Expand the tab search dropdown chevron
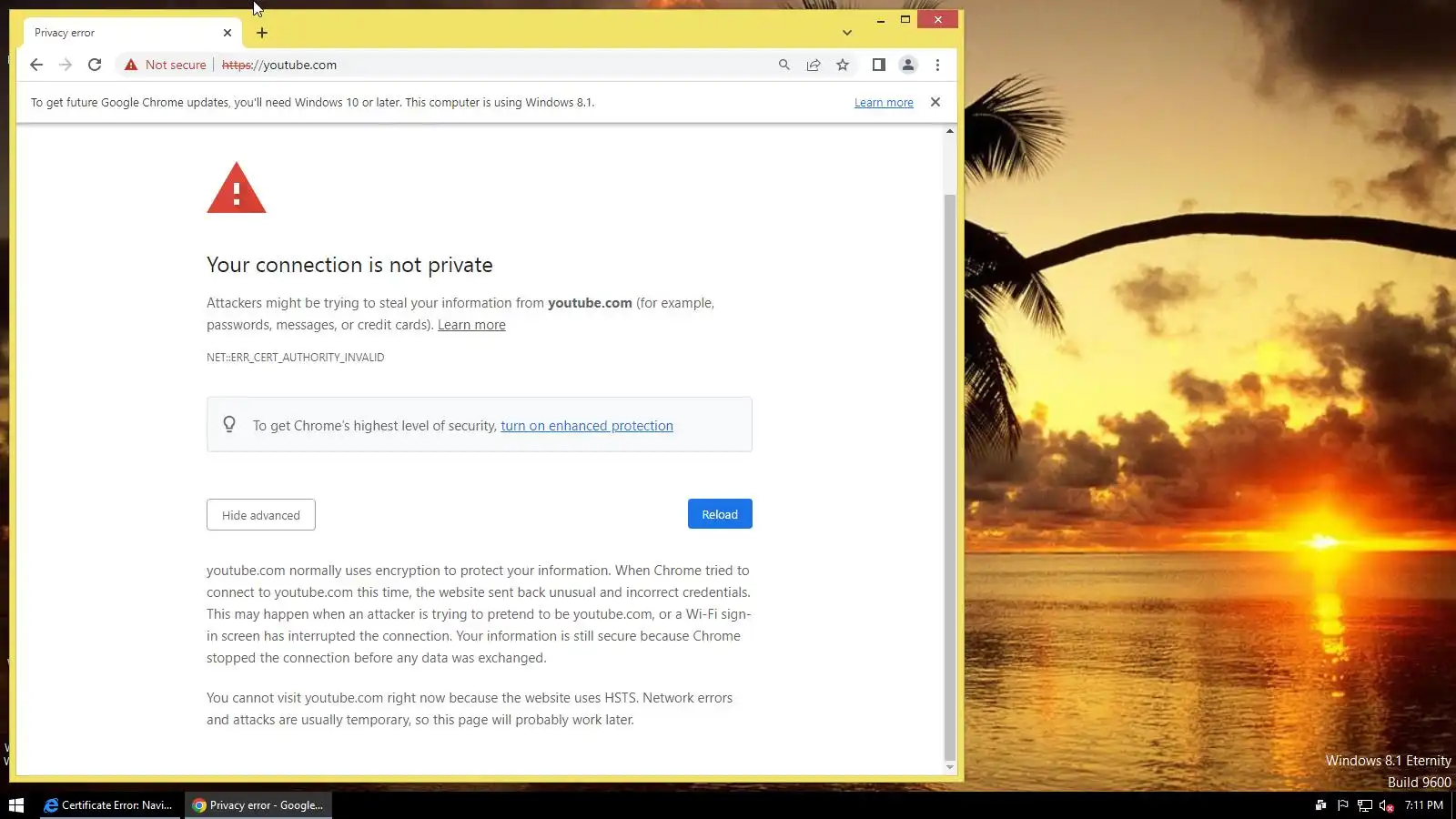1456x819 pixels. tap(847, 33)
